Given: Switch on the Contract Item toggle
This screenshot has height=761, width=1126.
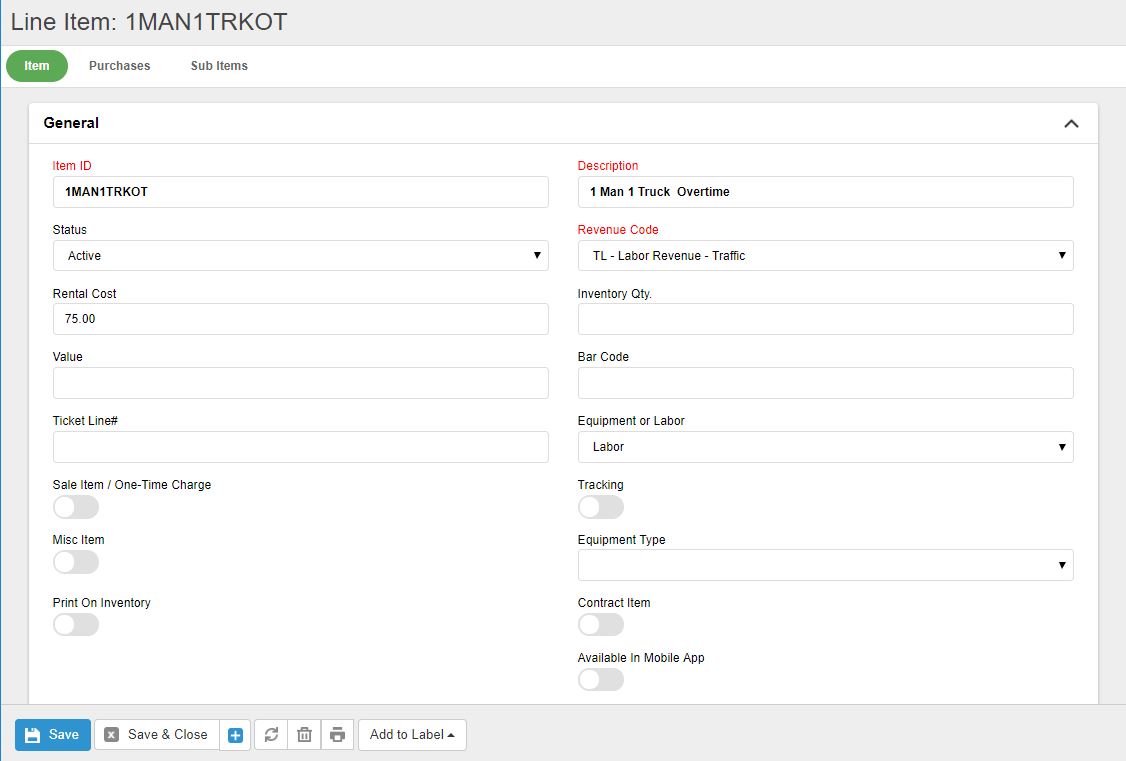Looking at the screenshot, I should coord(601,625).
